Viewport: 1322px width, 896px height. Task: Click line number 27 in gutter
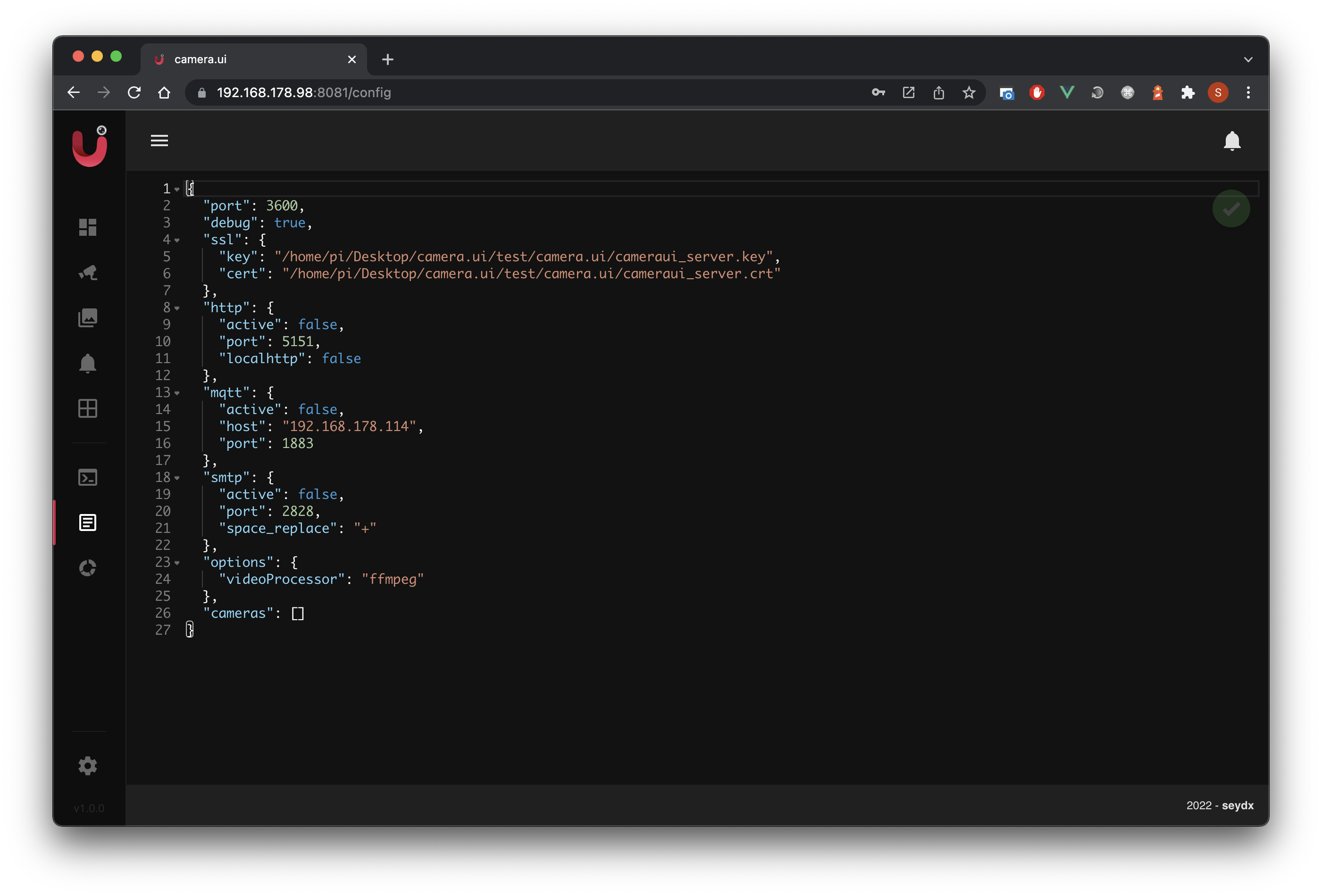coord(163,631)
